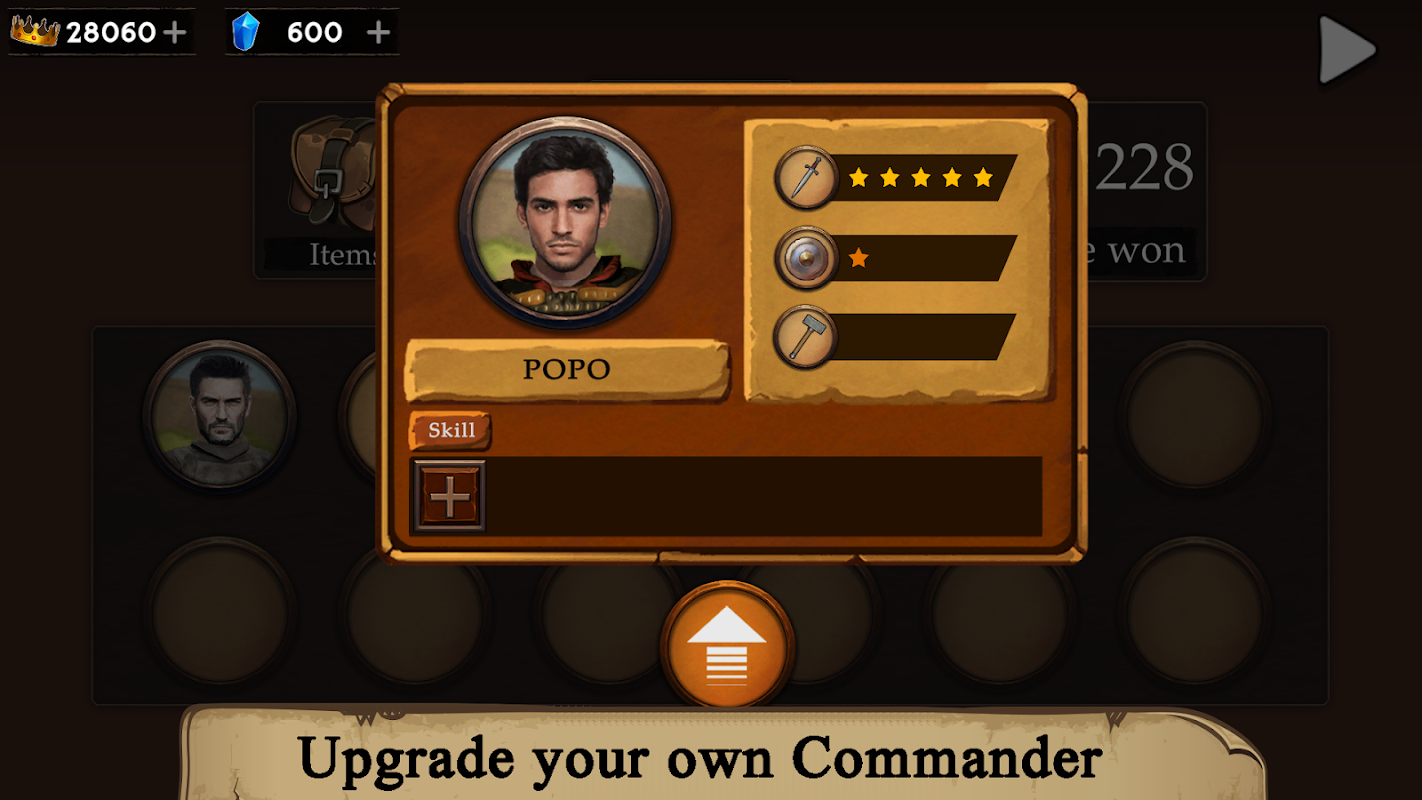
Task: Click the blue gem currency icon
Action: (245, 32)
